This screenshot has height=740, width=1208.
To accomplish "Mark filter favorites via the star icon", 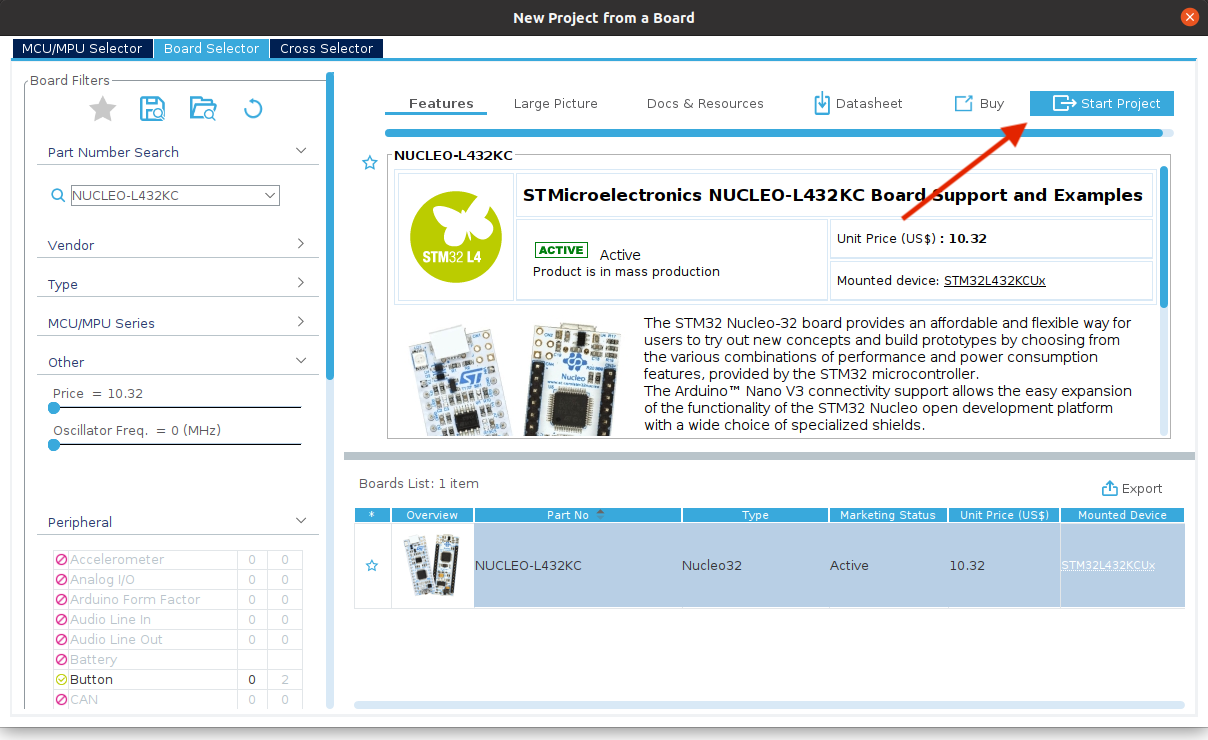I will 102,110.
